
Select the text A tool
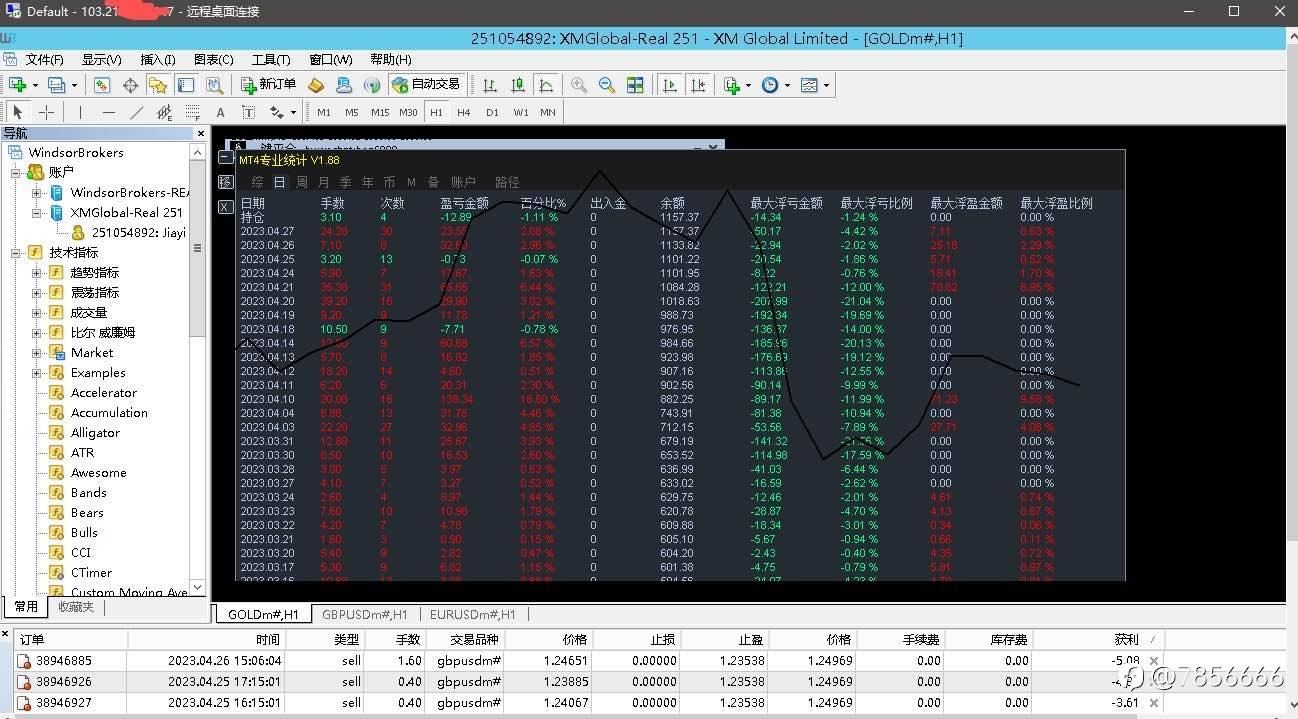point(221,112)
